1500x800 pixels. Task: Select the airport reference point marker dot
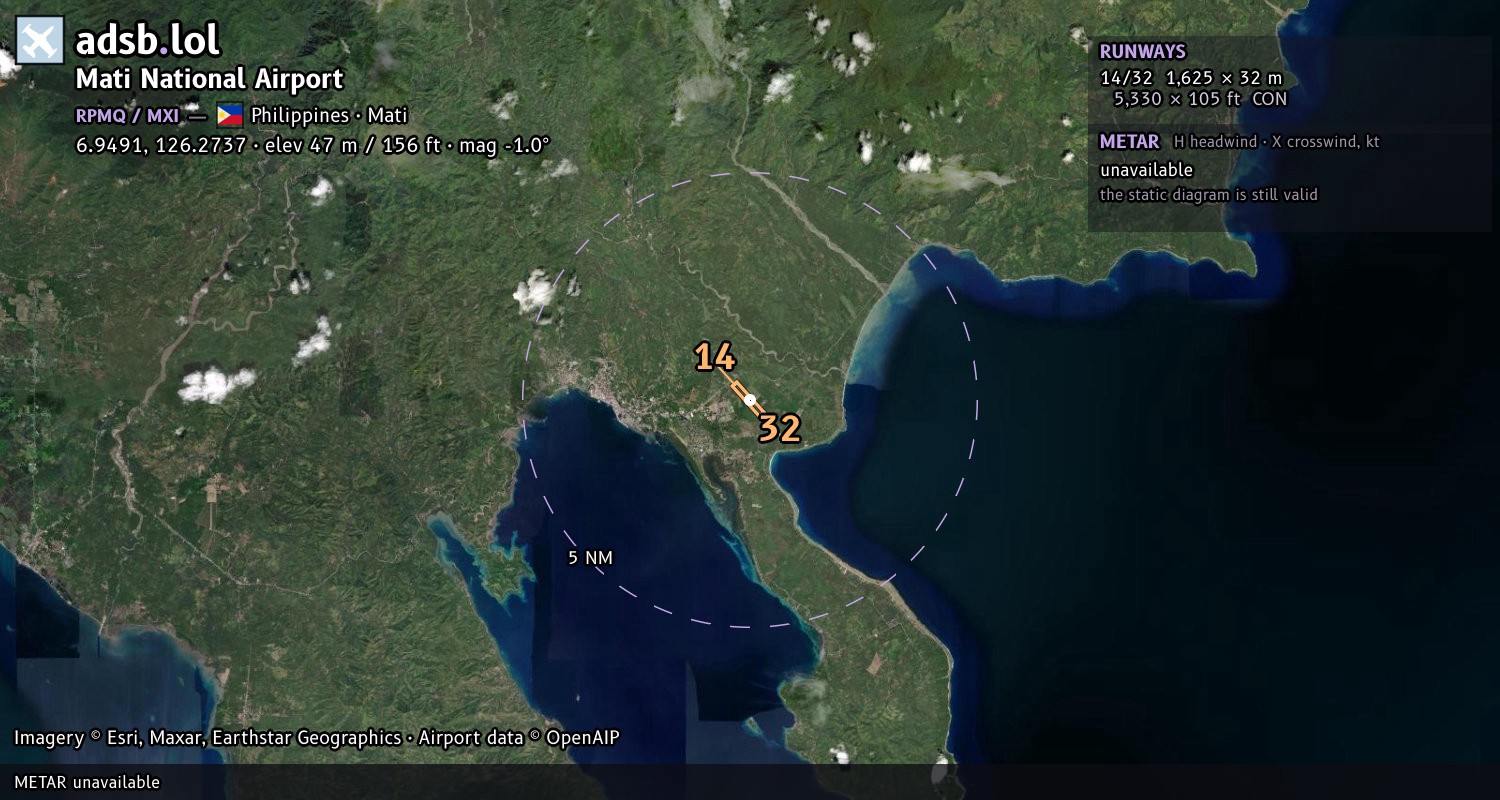tap(750, 400)
